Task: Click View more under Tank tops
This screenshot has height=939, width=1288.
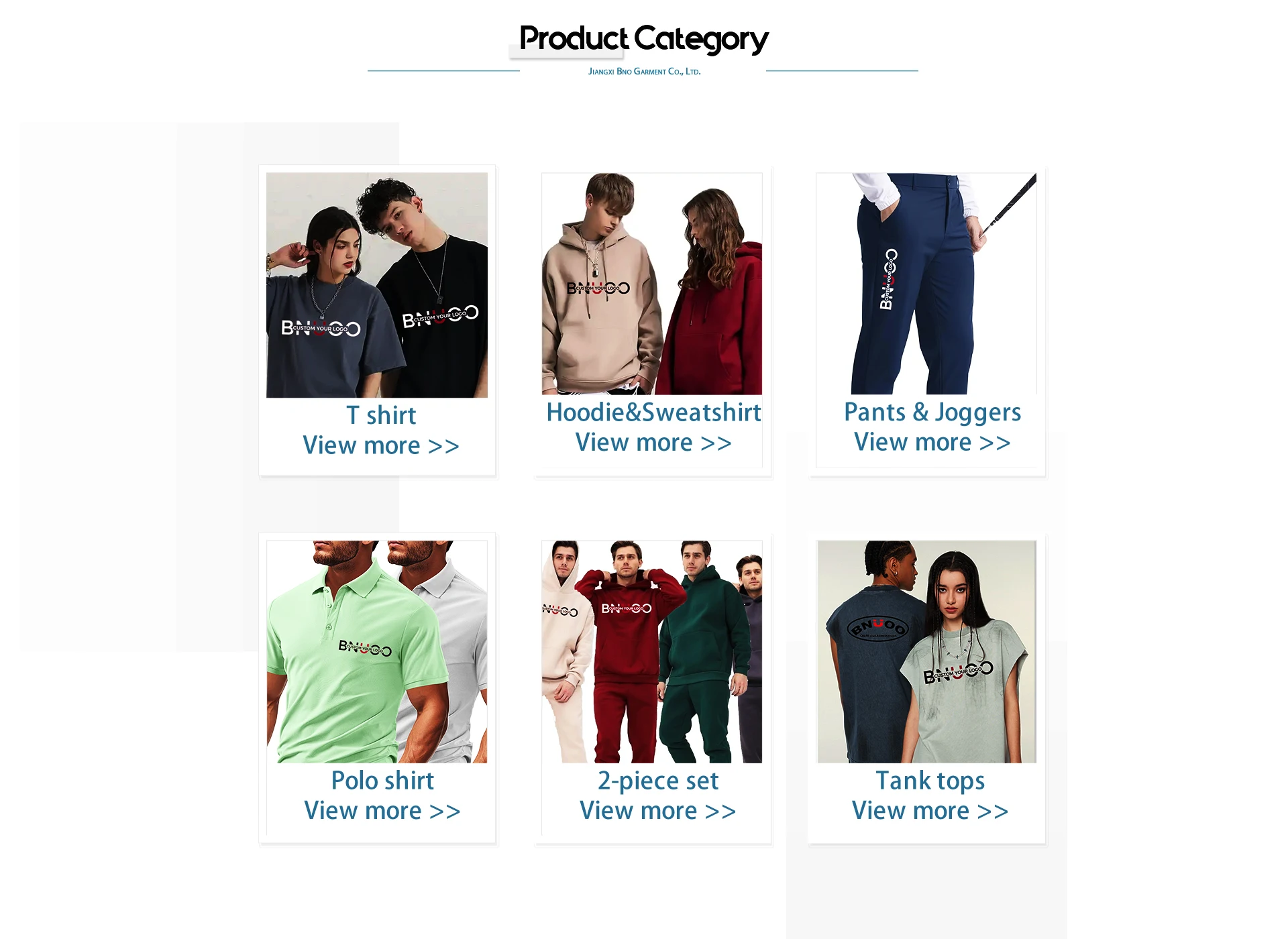Action: tap(930, 811)
